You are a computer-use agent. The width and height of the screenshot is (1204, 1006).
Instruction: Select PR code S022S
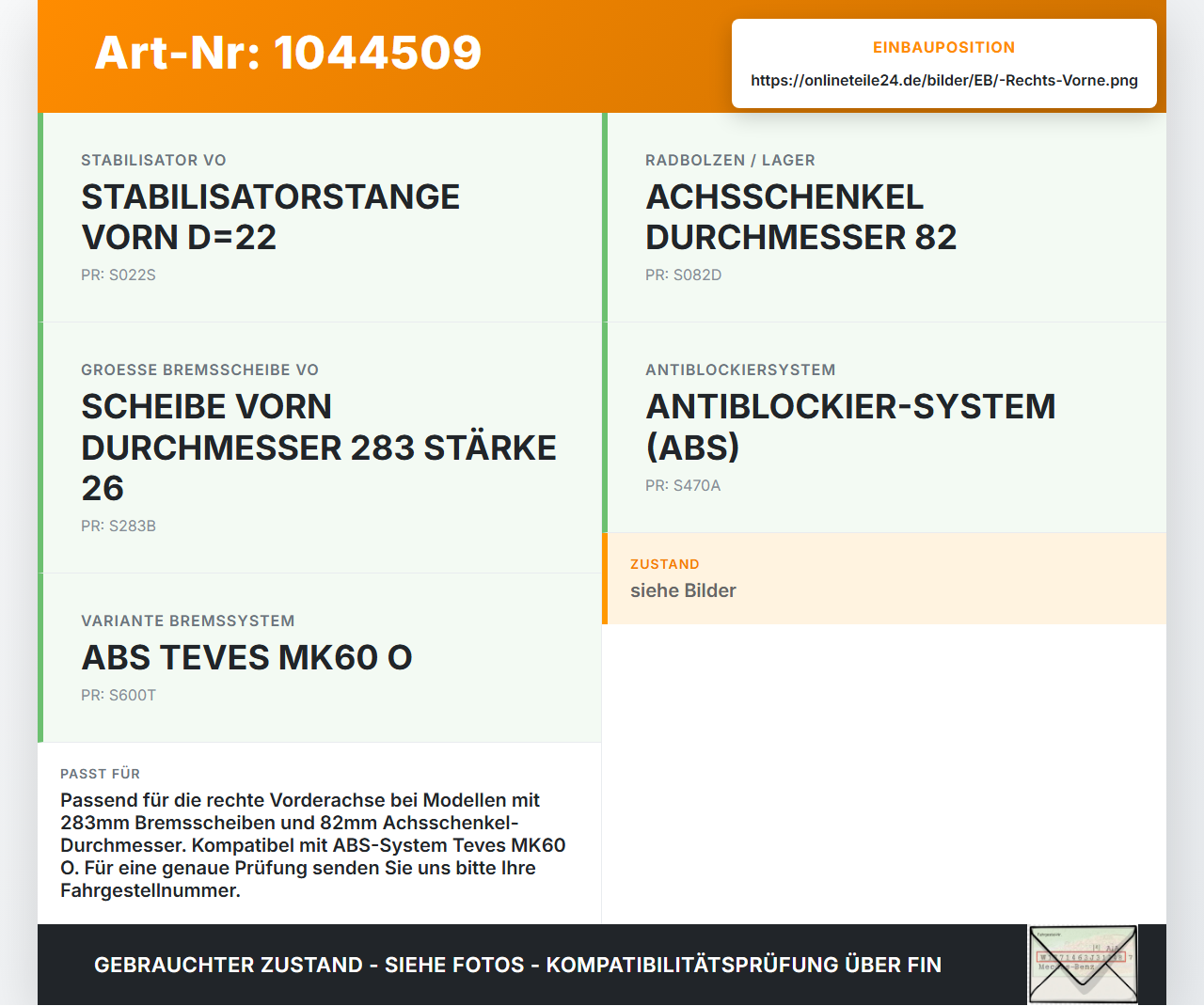[119, 275]
